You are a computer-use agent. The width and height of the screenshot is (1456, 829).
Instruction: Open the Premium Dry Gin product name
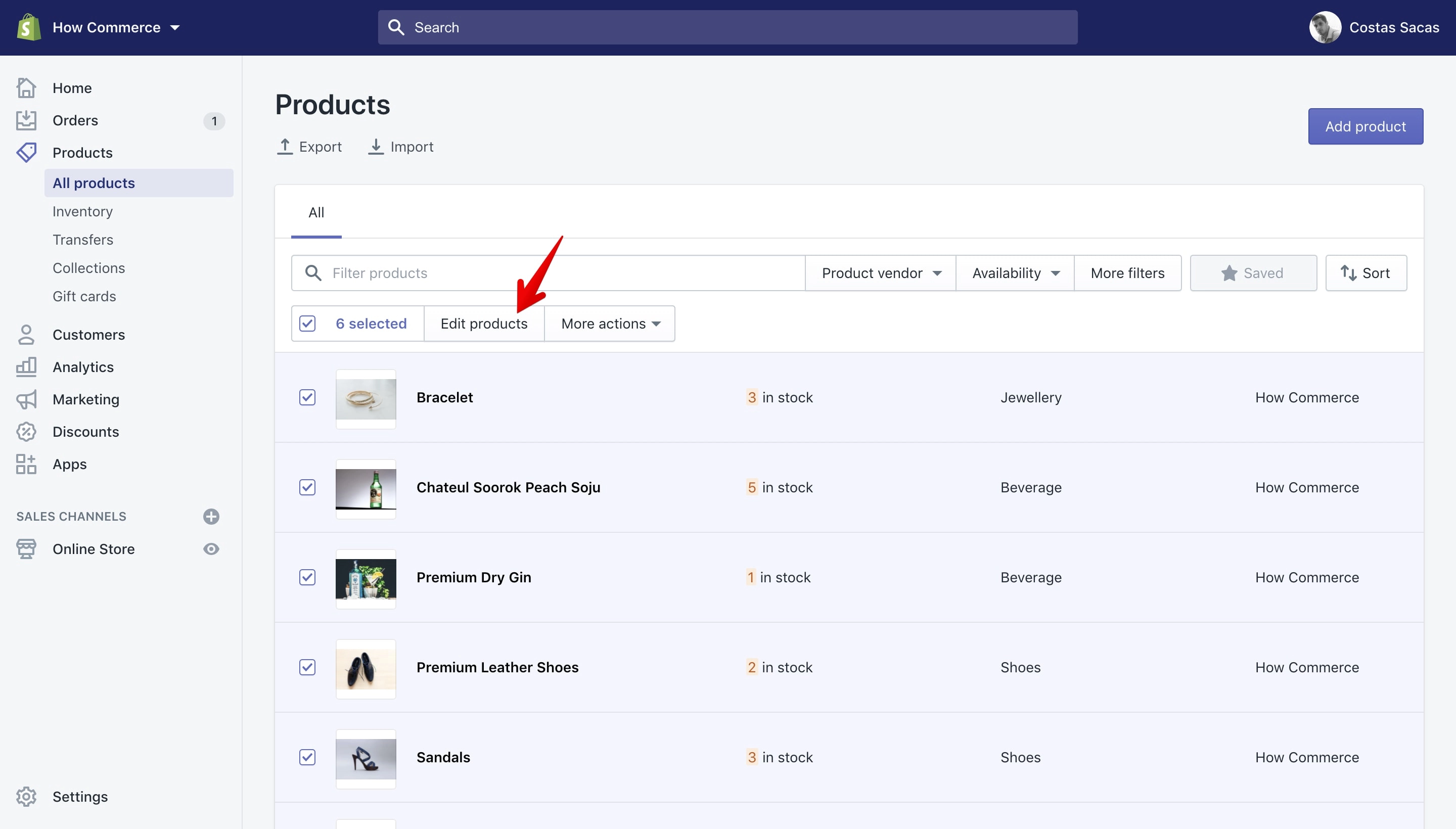pyautogui.click(x=473, y=577)
